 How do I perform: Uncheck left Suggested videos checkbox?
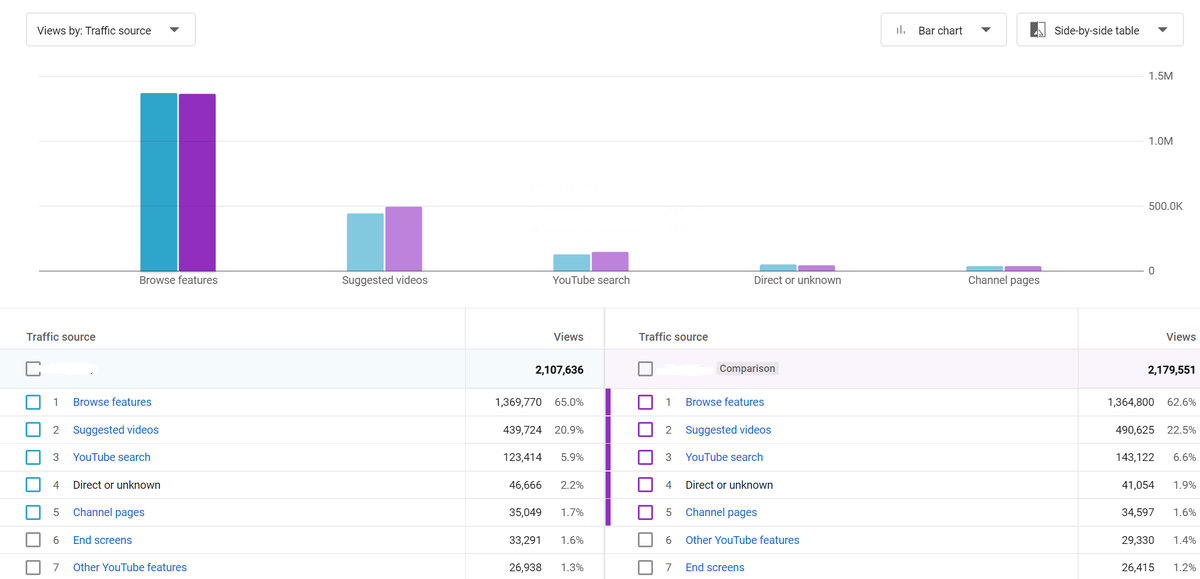pyautogui.click(x=33, y=430)
